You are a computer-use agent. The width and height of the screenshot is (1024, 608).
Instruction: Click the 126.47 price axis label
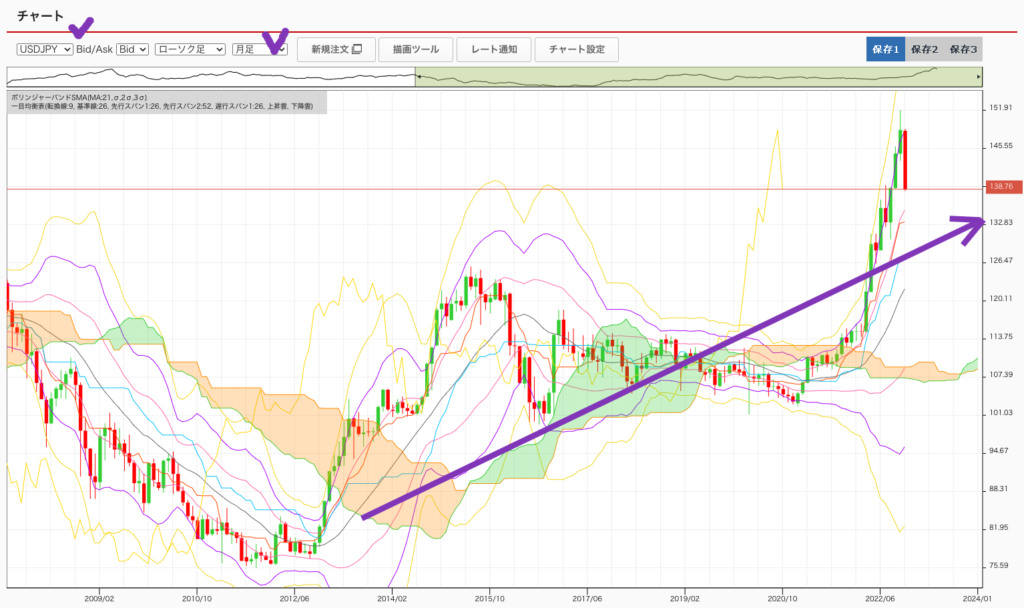tap(1000, 260)
